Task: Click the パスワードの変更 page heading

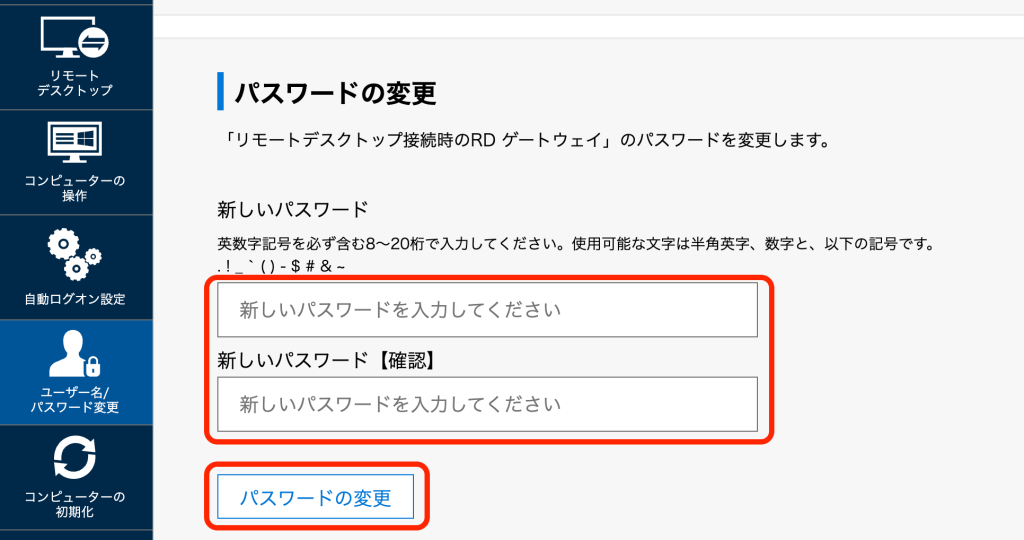Action: coord(336,93)
